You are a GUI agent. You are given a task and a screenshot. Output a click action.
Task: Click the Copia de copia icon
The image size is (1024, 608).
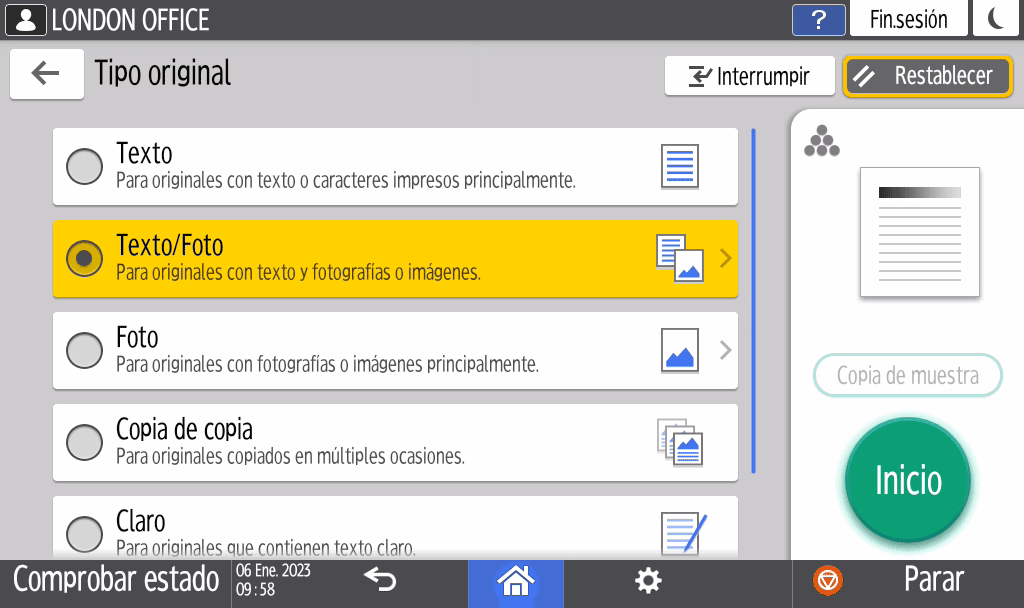click(x=680, y=442)
